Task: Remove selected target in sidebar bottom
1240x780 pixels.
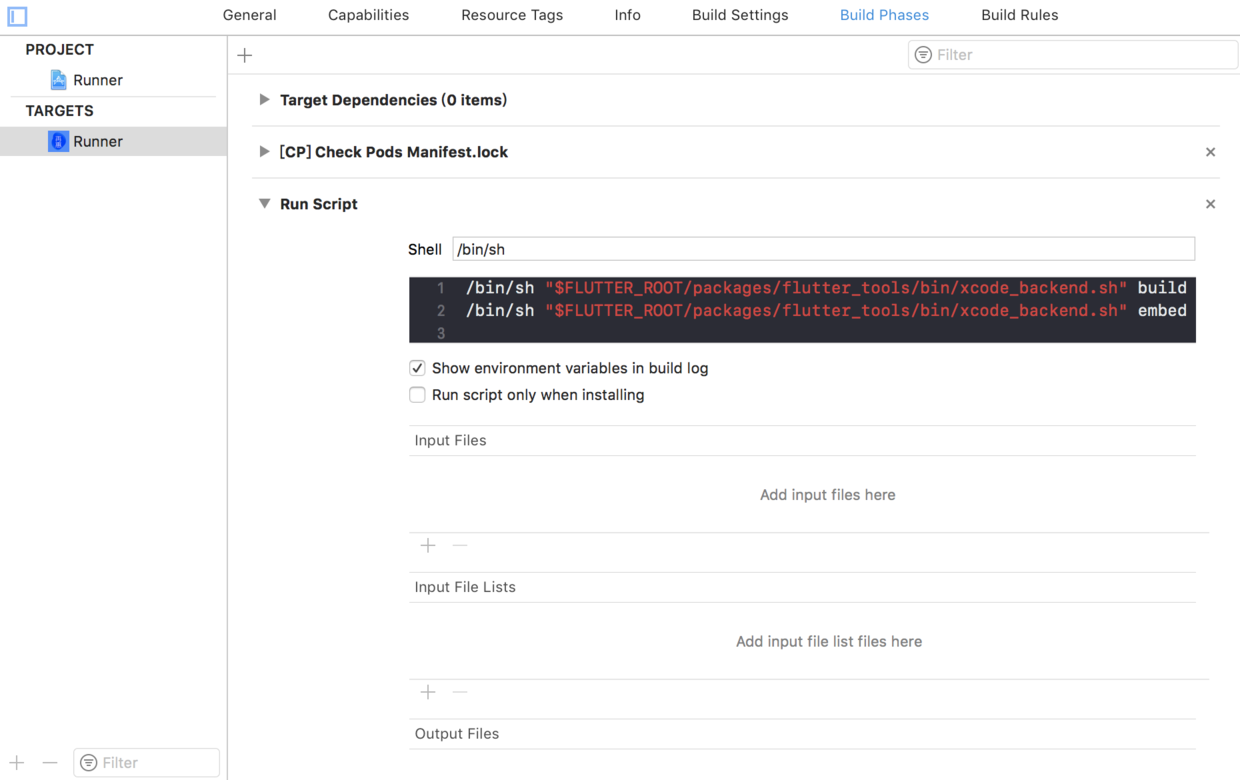Action: (x=50, y=762)
